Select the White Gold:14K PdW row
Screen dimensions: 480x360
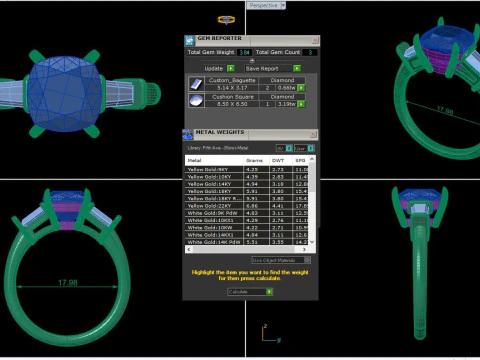point(247,242)
